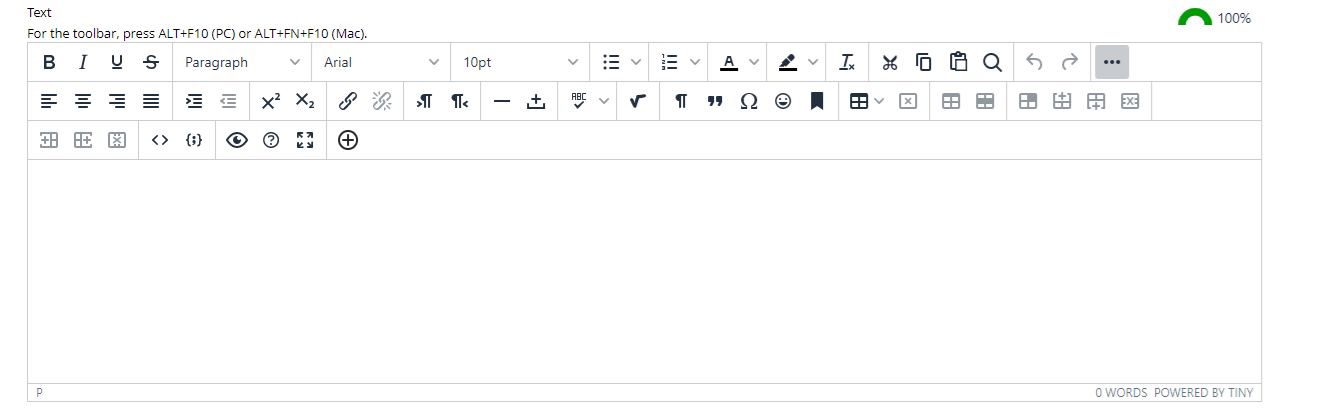Screen dimensions: 1324x420
Task: Insert table row before
Action: pos(1062,101)
